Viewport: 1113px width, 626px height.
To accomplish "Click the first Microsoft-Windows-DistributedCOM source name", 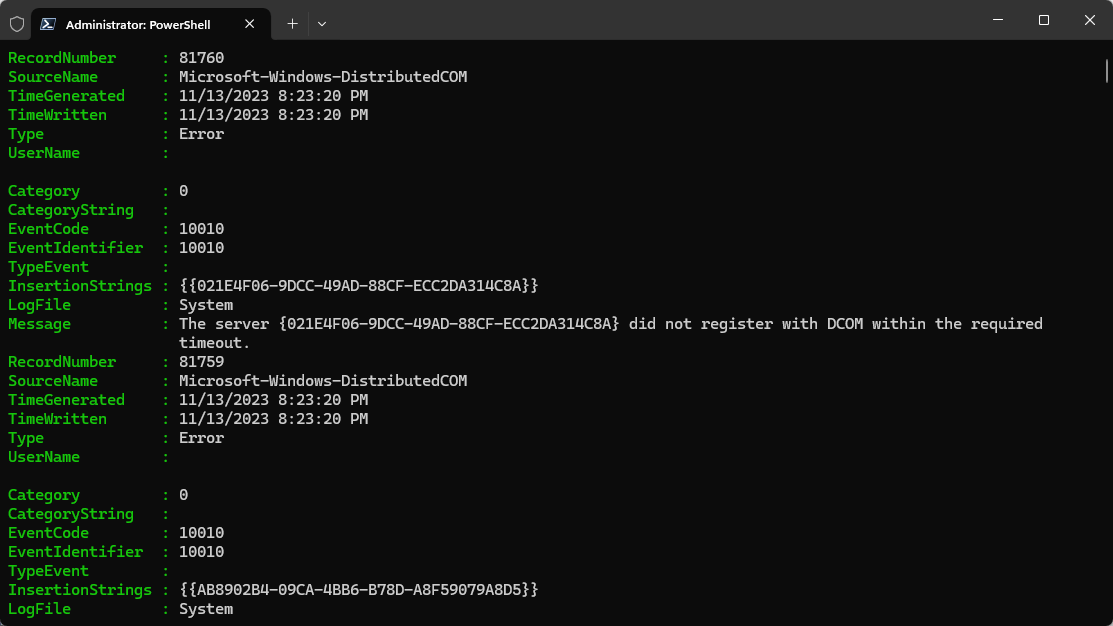I will point(323,77).
